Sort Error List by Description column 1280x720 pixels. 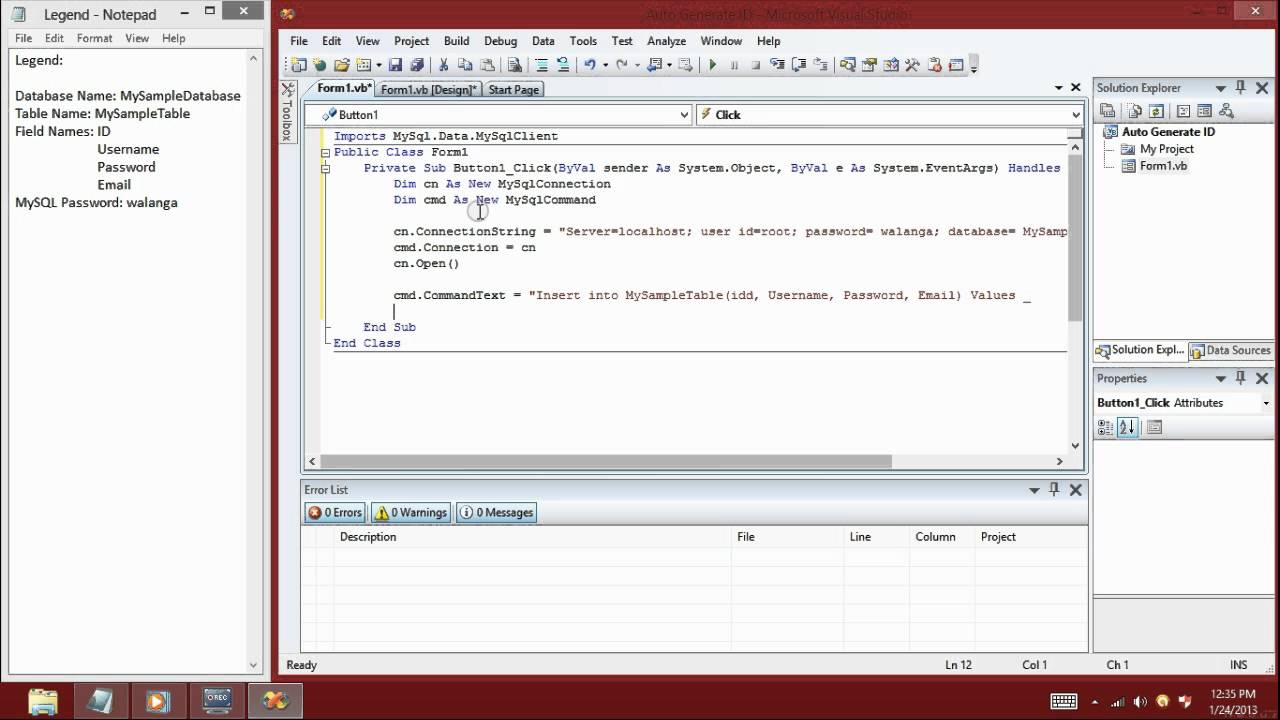pos(532,537)
